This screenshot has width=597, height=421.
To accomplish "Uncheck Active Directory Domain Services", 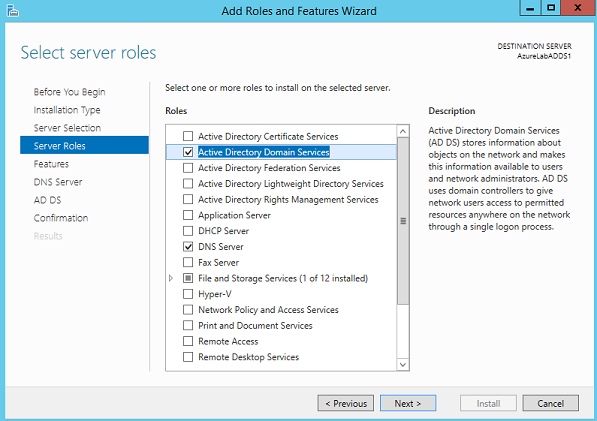I will tap(188, 152).
